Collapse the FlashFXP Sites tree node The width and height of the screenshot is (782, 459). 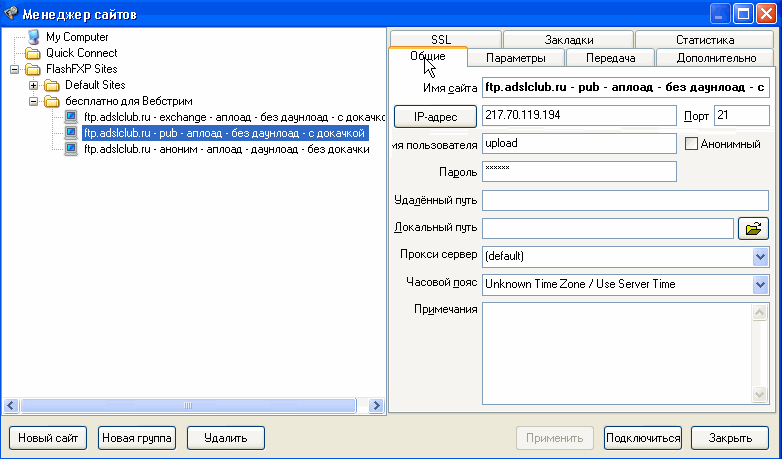pos(14,69)
